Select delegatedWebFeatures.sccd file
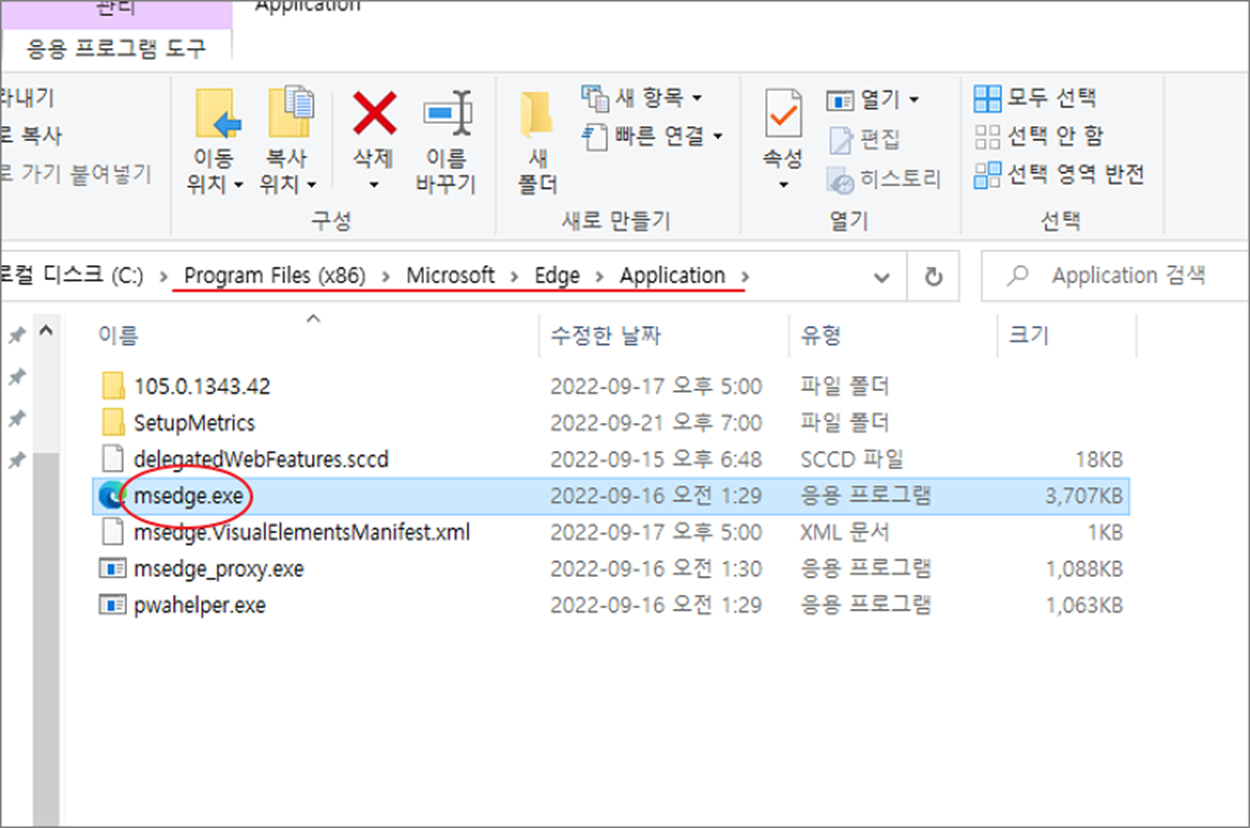Image resolution: width=1250 pixels, height=828 pixels. 261,460
